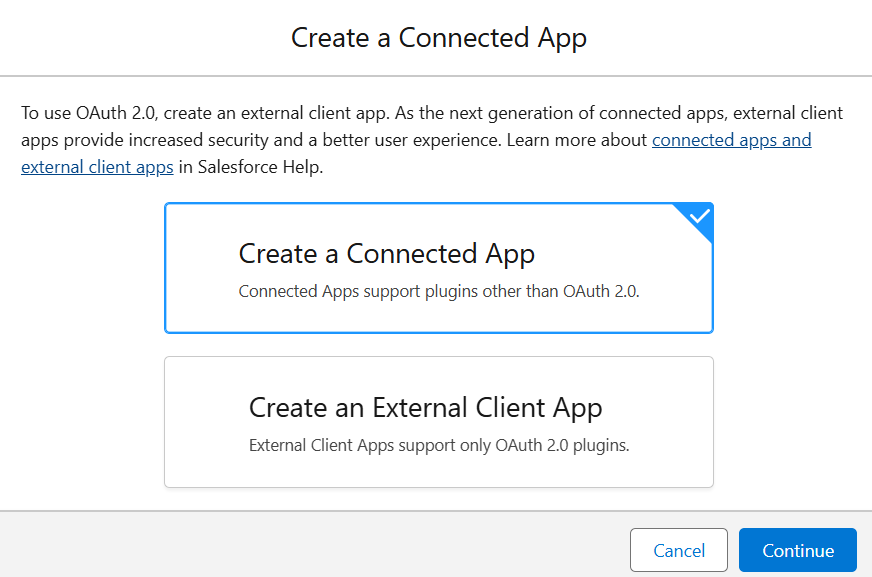872x577 pixels.
Task: Select the Create an External Client App option
Action: pos(438,421)
